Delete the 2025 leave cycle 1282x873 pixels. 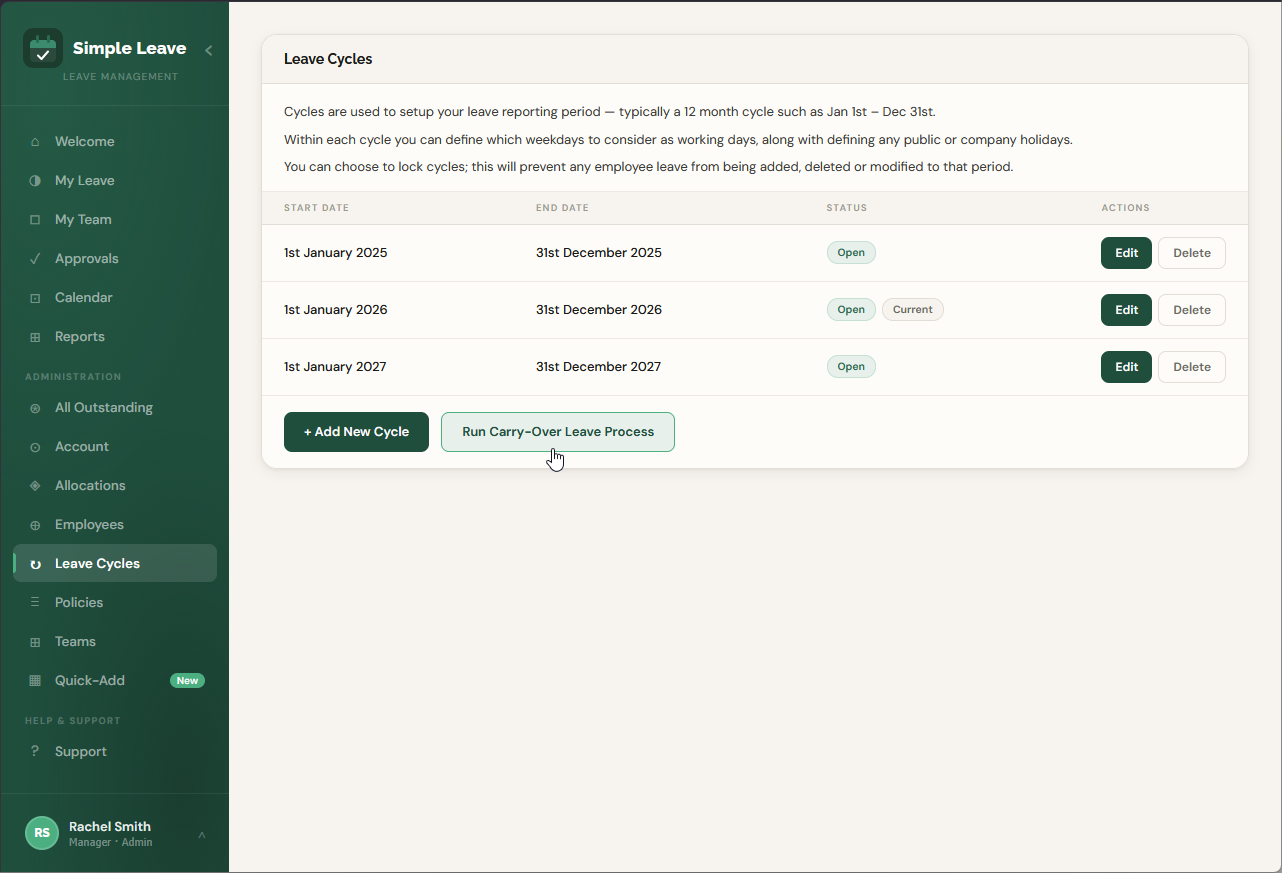[x=1192, y=253]
